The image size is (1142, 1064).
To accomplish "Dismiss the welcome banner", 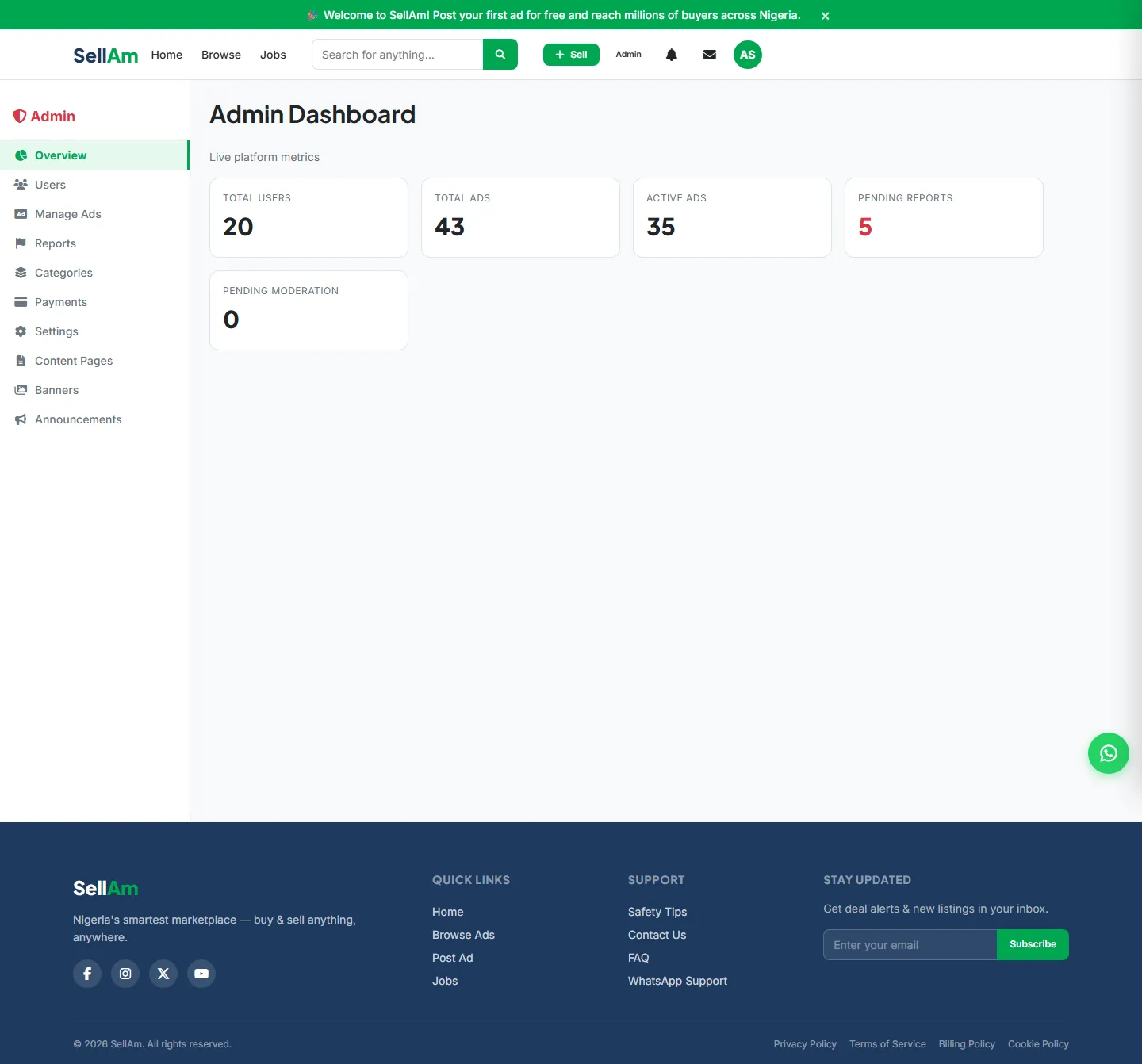I will [x=825, y=16].
